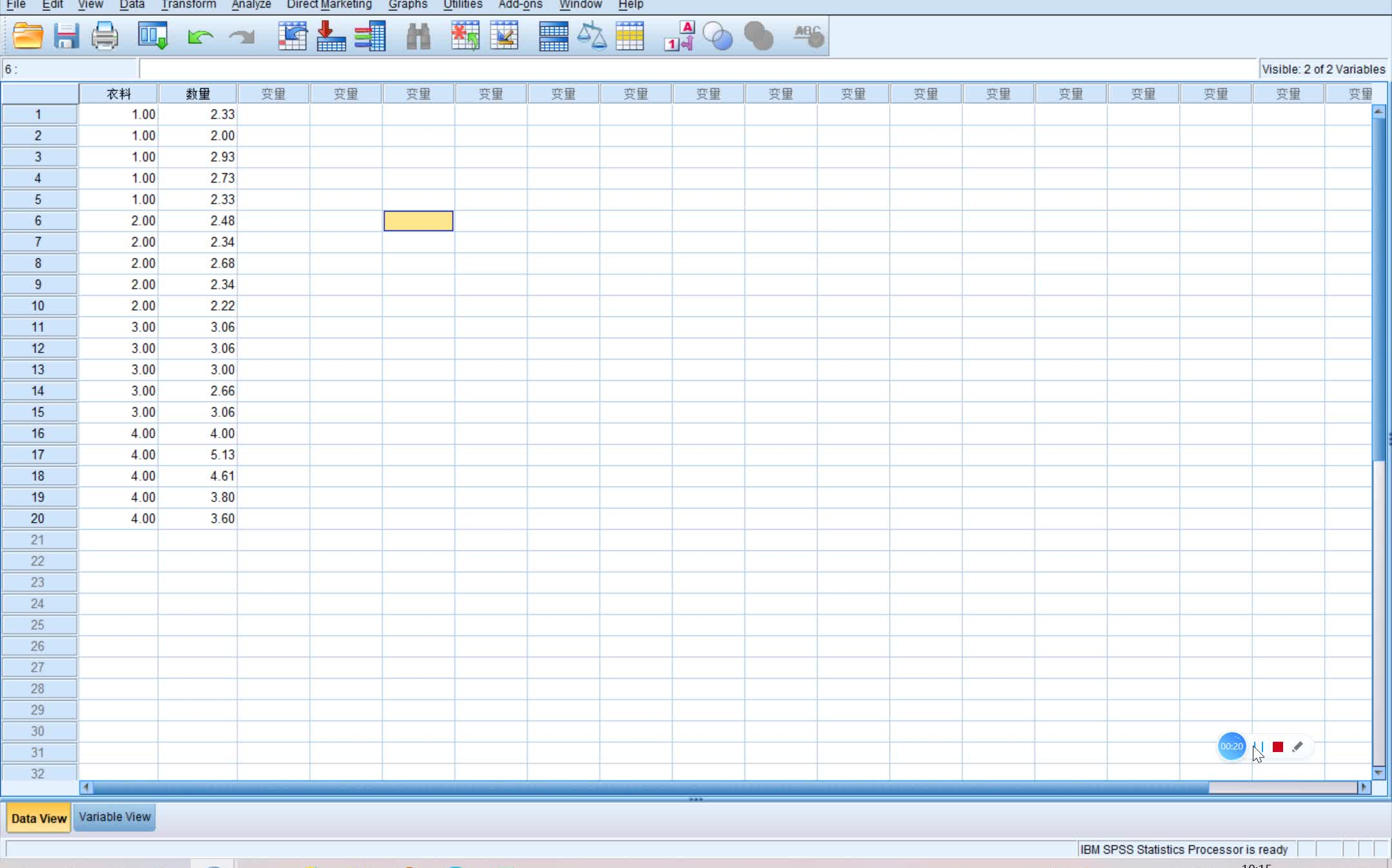This screenshot has width=1392, height=868.
Task: Select the 数量 column header
Action: click(x=198, y=94)
